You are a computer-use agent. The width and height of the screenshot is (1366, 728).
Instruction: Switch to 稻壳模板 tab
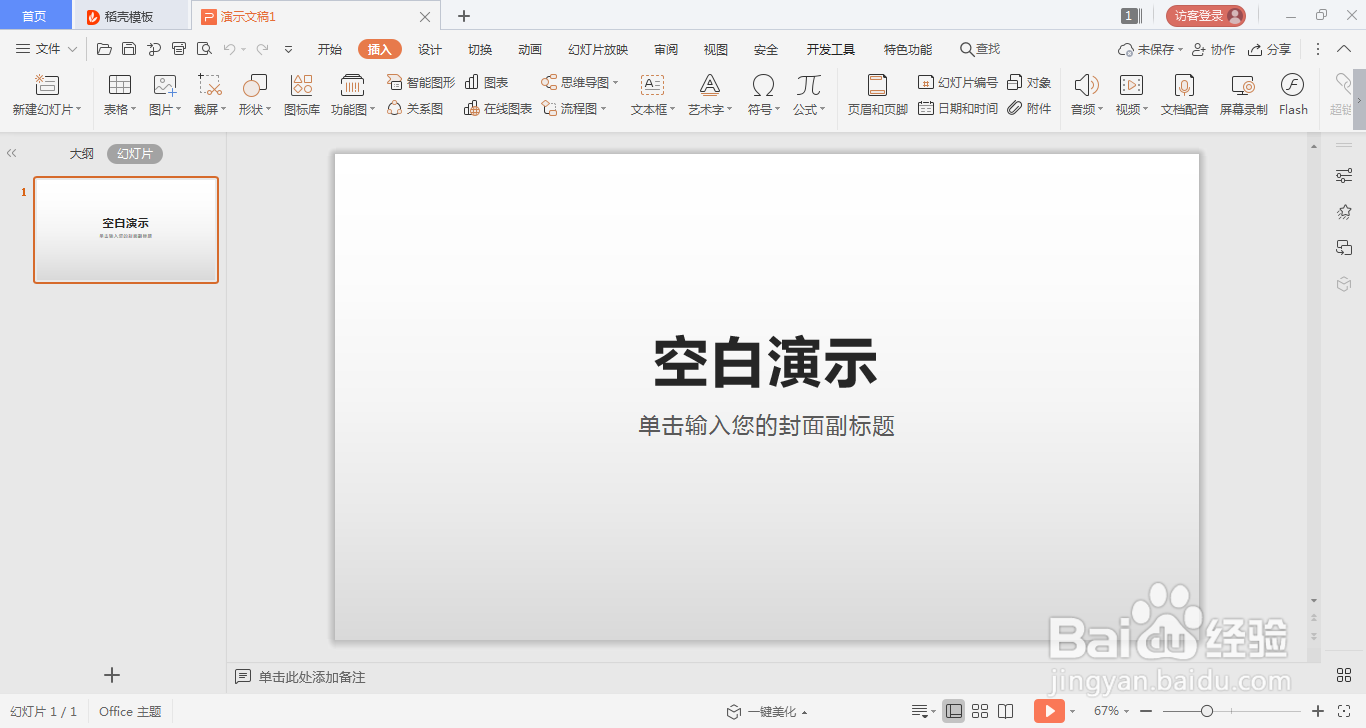point(131,16)
